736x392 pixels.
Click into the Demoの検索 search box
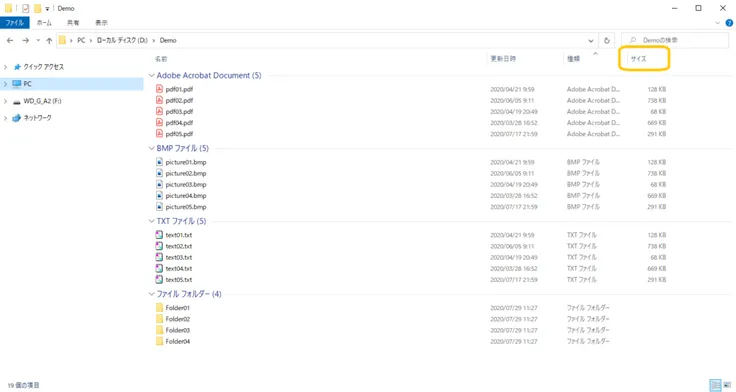click(x=676, y=40)
